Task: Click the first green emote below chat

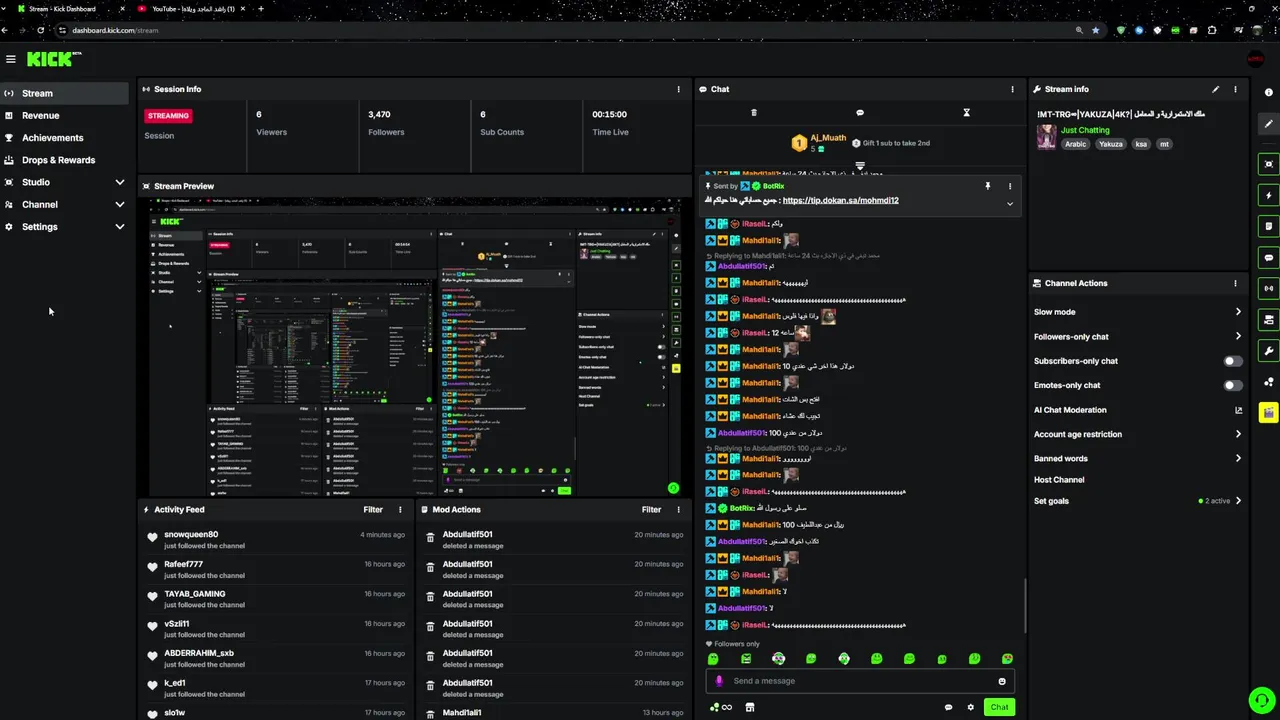Action: pos(713,659)
